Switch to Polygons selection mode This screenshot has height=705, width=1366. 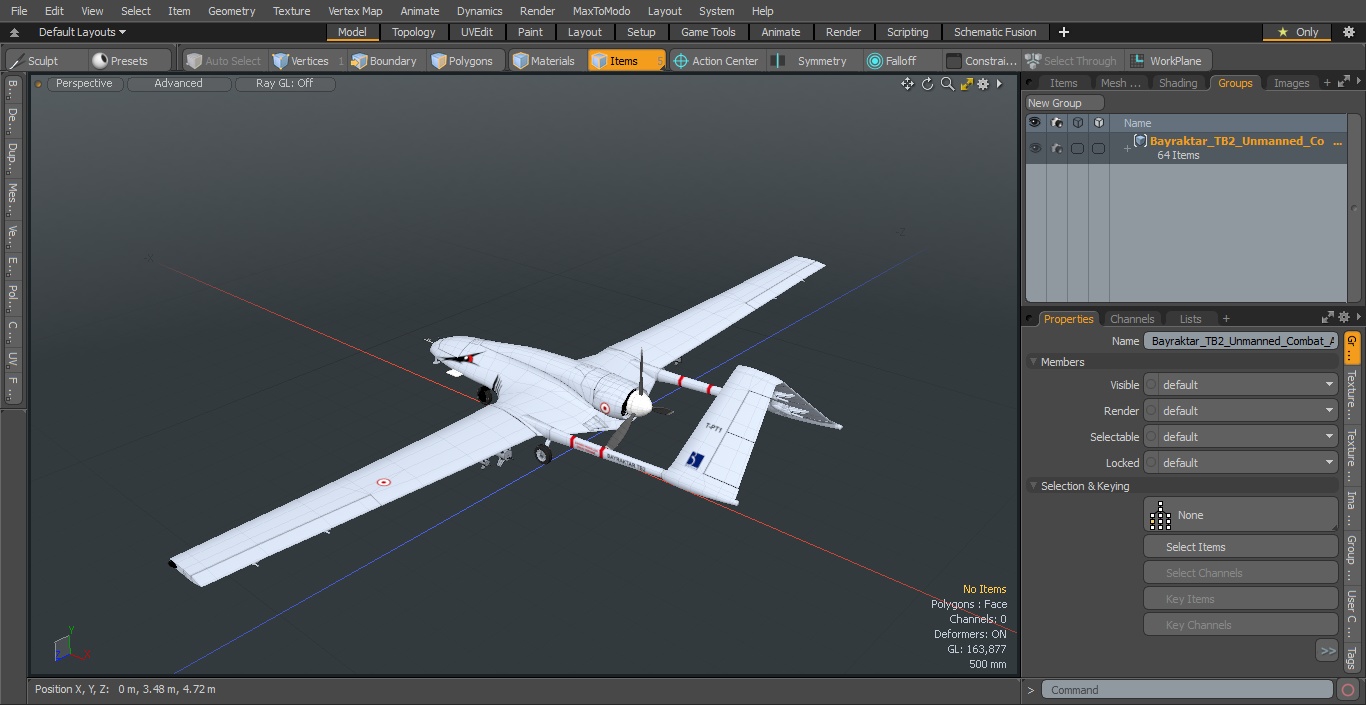point(462,61)
